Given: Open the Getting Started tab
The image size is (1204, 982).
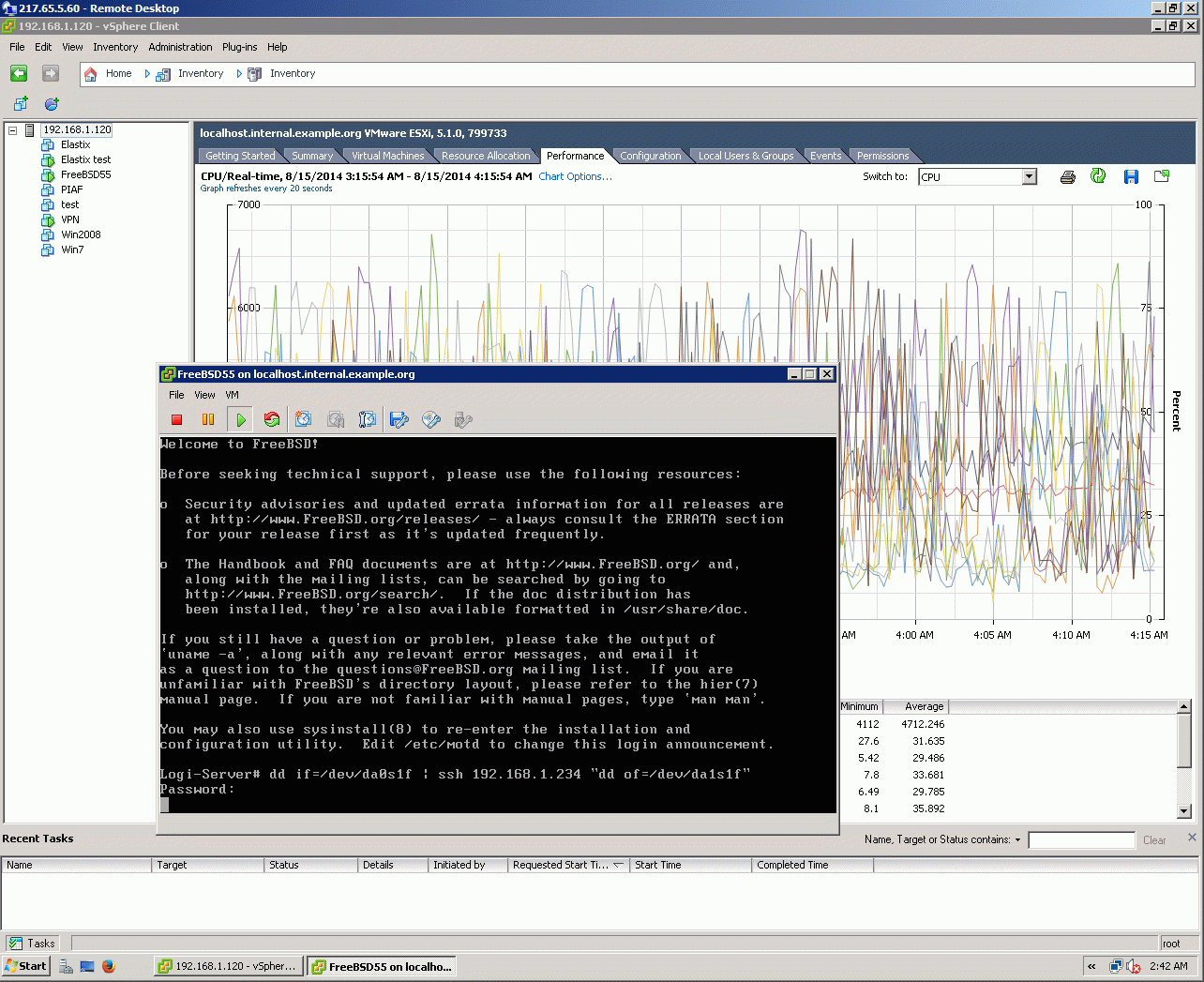Looking at the screenshot, I should pos(240,156).
